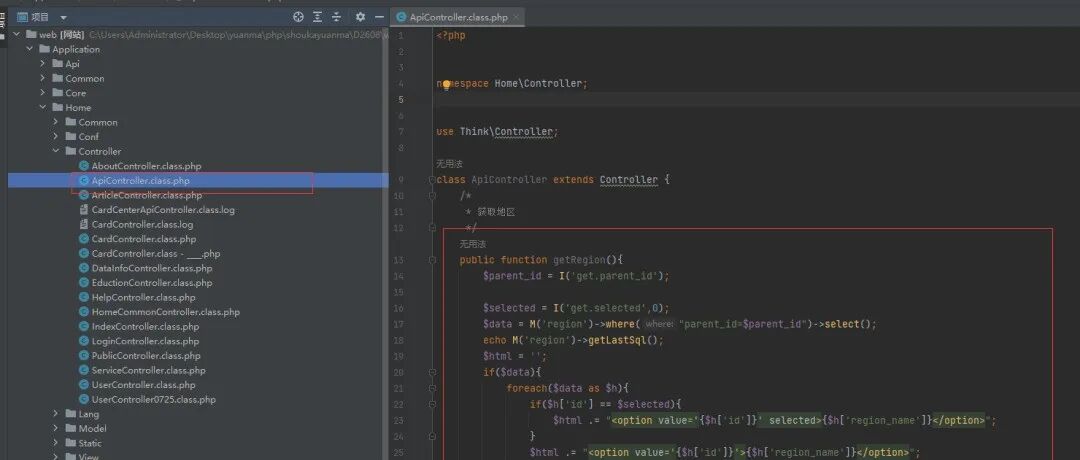Select HomeCommonController.class.php file
This screenshot has width=1080, height=460.
pyautogui.click(x=165, y=312)
